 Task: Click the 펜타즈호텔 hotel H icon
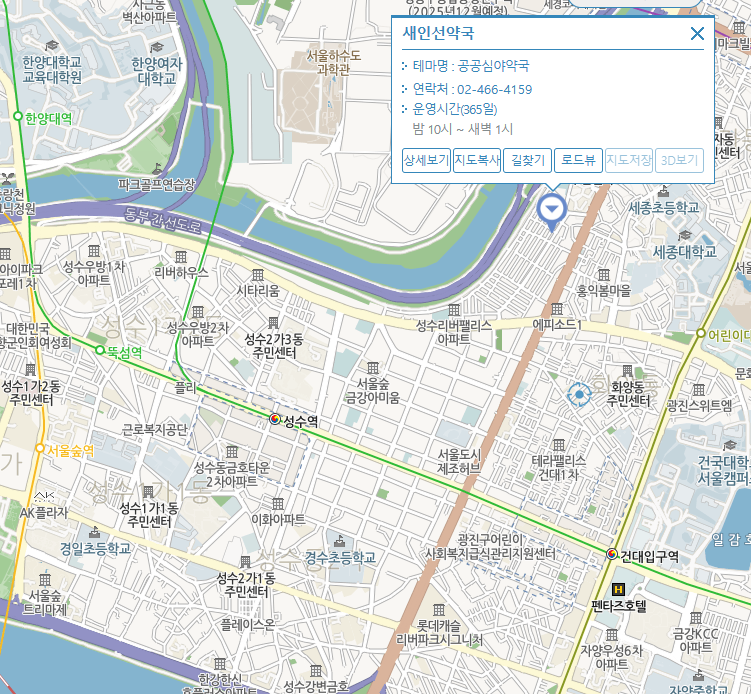[618, 589]
